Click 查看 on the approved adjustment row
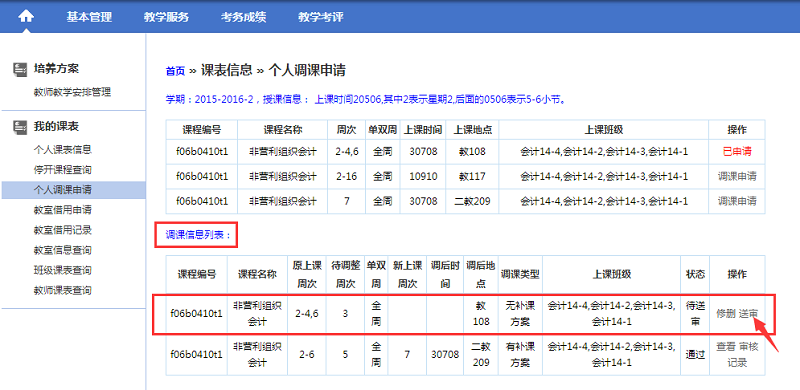 [x=726, y=347]
